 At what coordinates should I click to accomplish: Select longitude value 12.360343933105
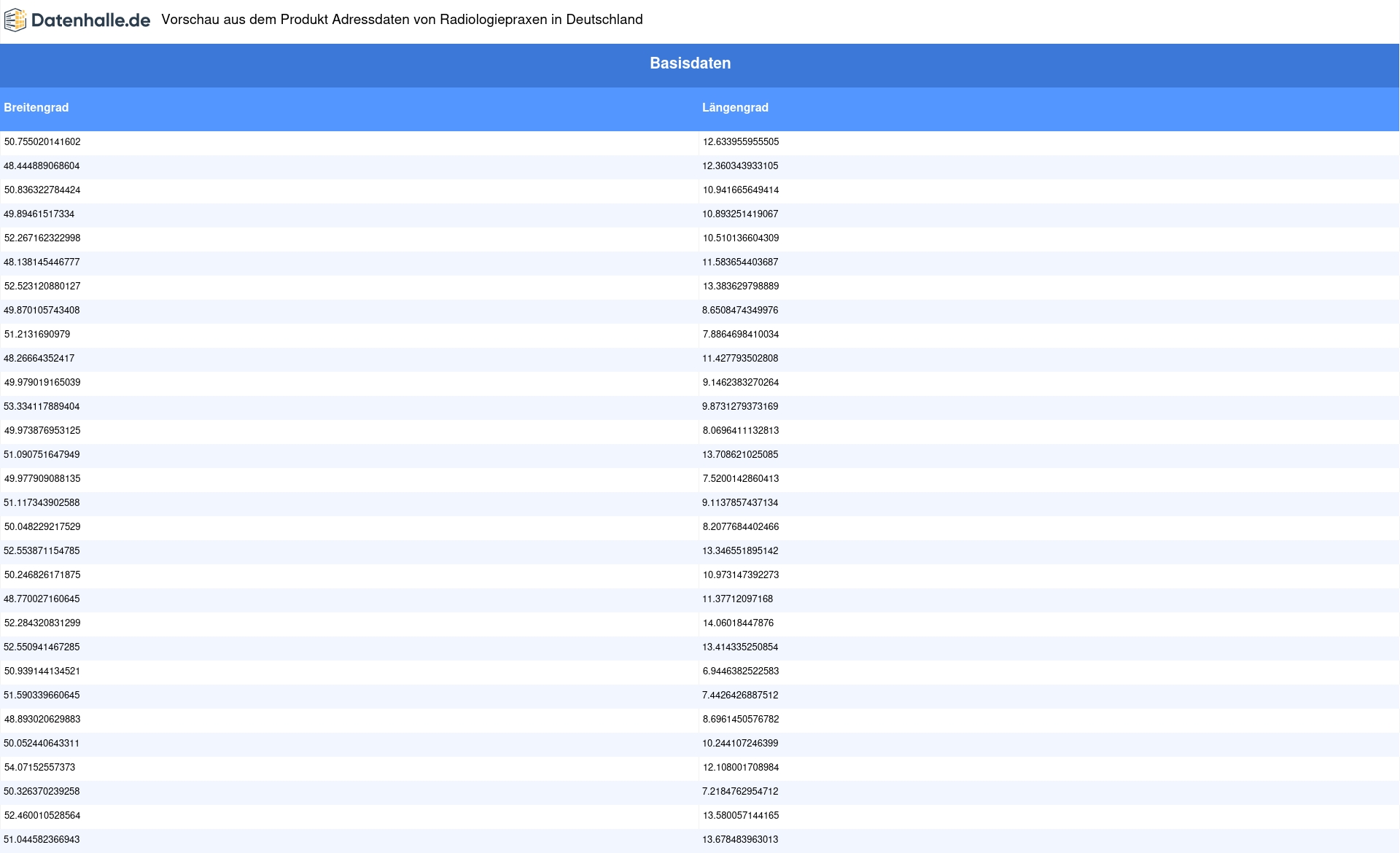(x=740, y=166)
